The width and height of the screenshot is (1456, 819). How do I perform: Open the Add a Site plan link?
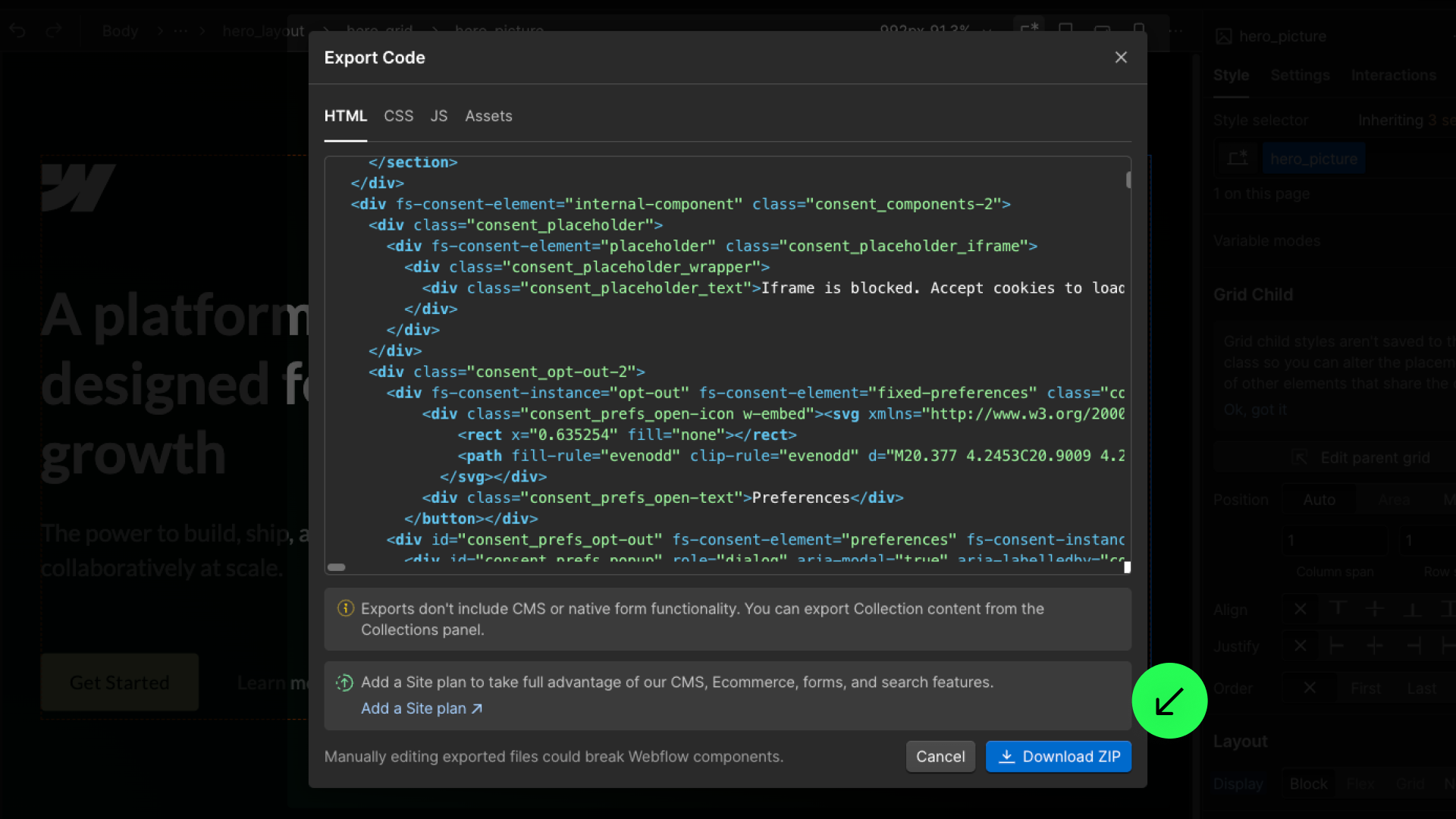tap(421, 708)
